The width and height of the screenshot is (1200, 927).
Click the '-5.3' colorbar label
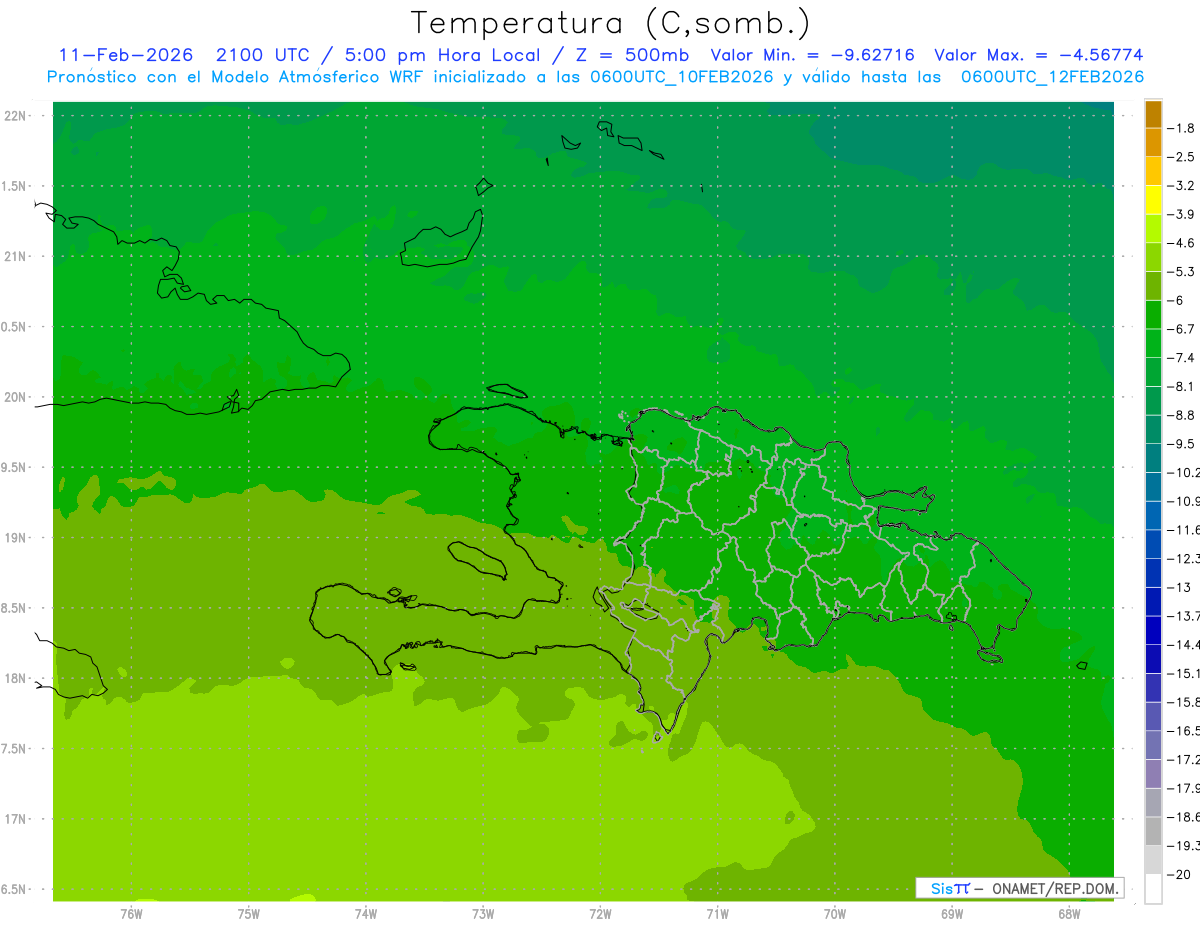click(1183, 271)
